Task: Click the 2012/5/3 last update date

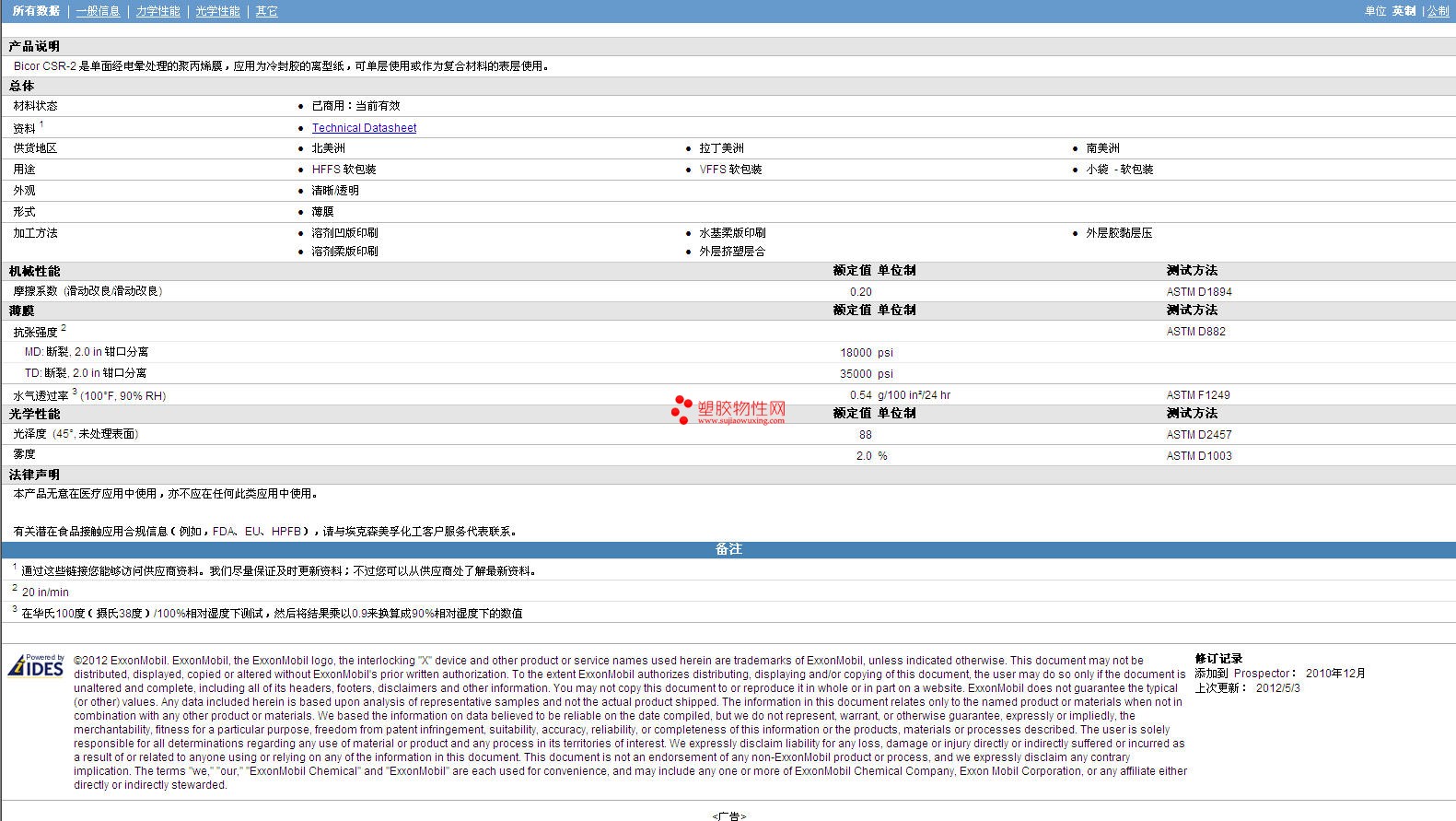Action: point(1278,688)
